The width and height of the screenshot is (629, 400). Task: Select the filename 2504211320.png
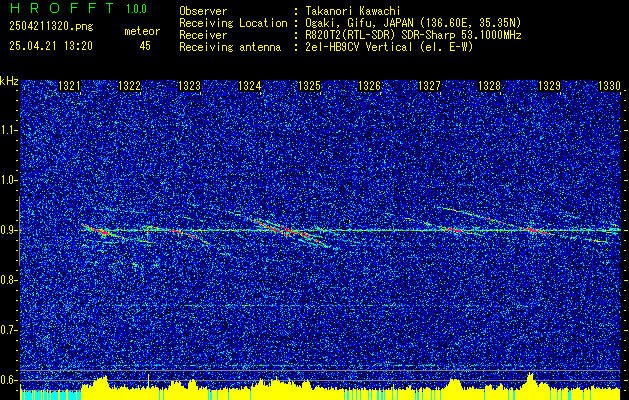click(51, 26)
